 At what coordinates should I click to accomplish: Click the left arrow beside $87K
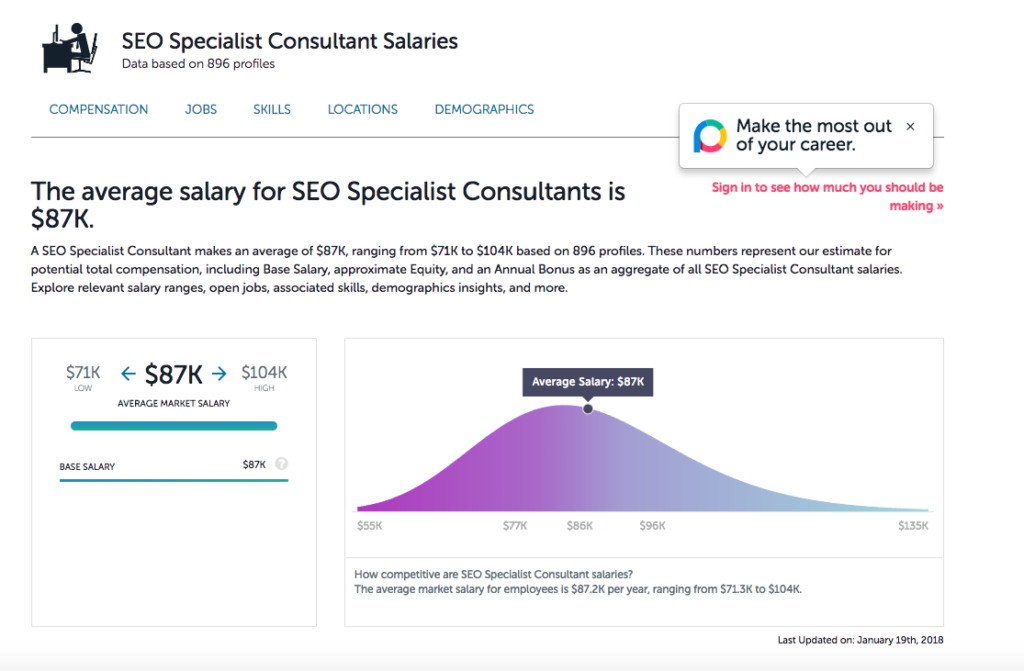coord(128,374)
